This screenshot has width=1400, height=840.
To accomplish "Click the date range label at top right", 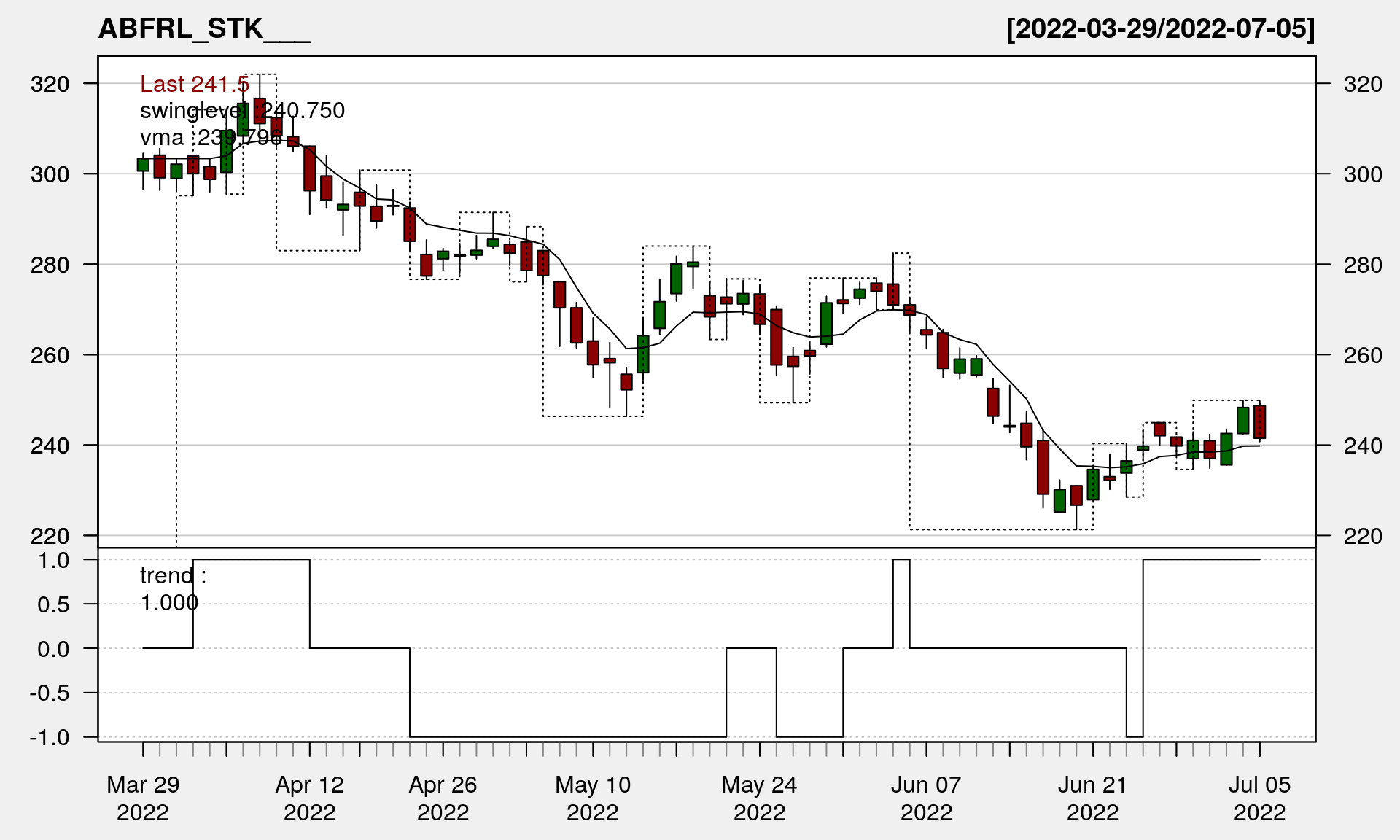I will point(1160,29).
